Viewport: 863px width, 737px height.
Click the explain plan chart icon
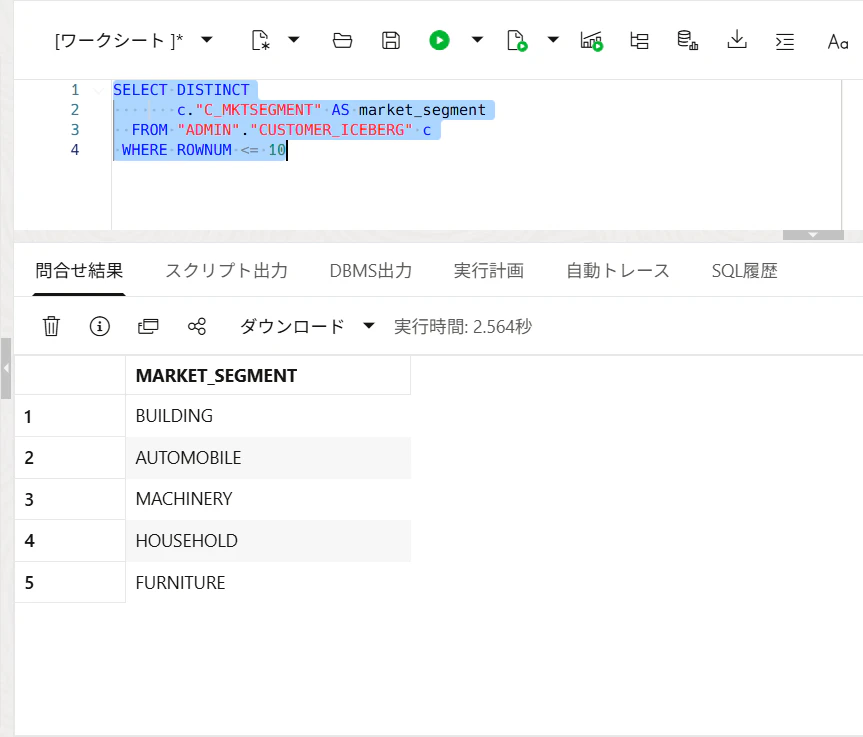point(591,41)
